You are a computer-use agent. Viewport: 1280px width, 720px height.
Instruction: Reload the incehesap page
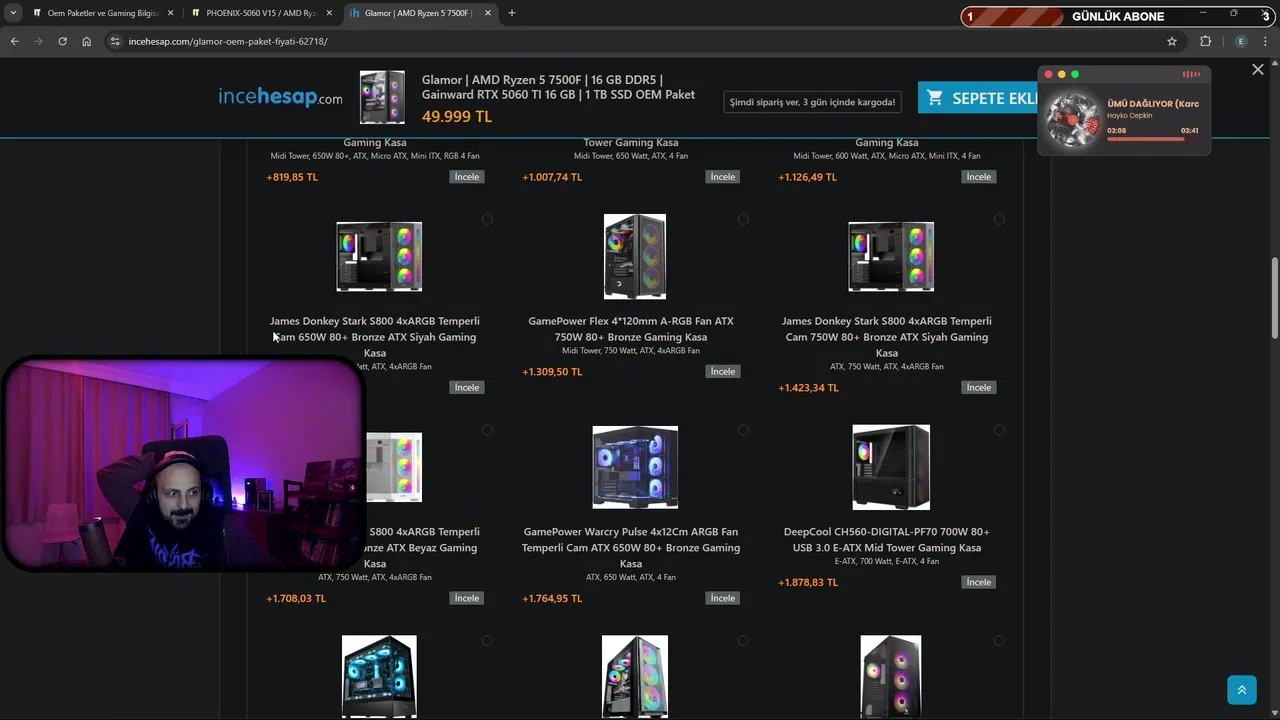point(62,41)
